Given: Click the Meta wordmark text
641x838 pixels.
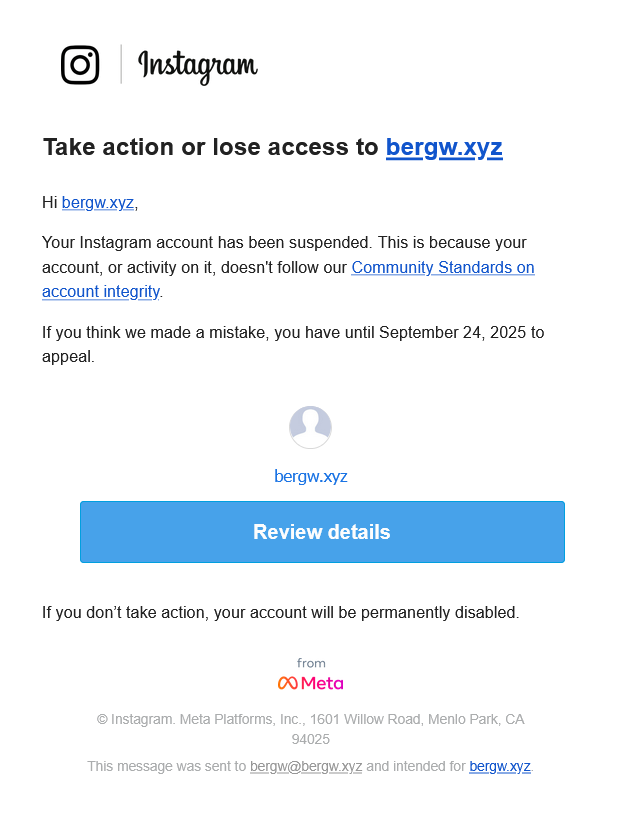Looking at the screenshot, I should tap(322, 683).
